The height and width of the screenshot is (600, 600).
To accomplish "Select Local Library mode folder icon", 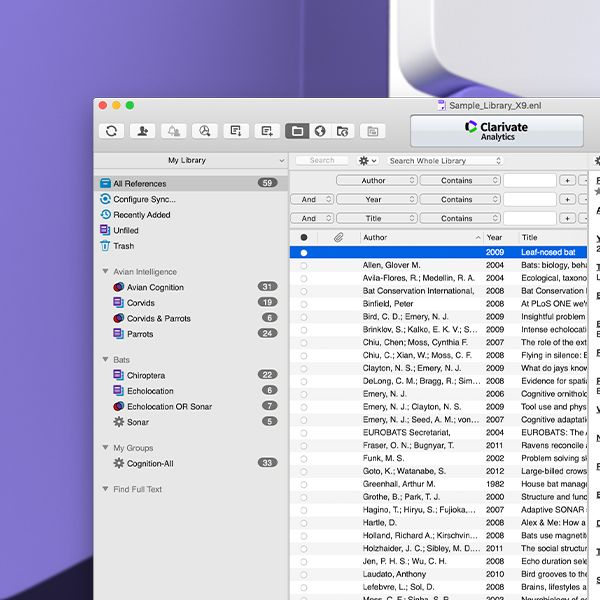I will [297, 131].
